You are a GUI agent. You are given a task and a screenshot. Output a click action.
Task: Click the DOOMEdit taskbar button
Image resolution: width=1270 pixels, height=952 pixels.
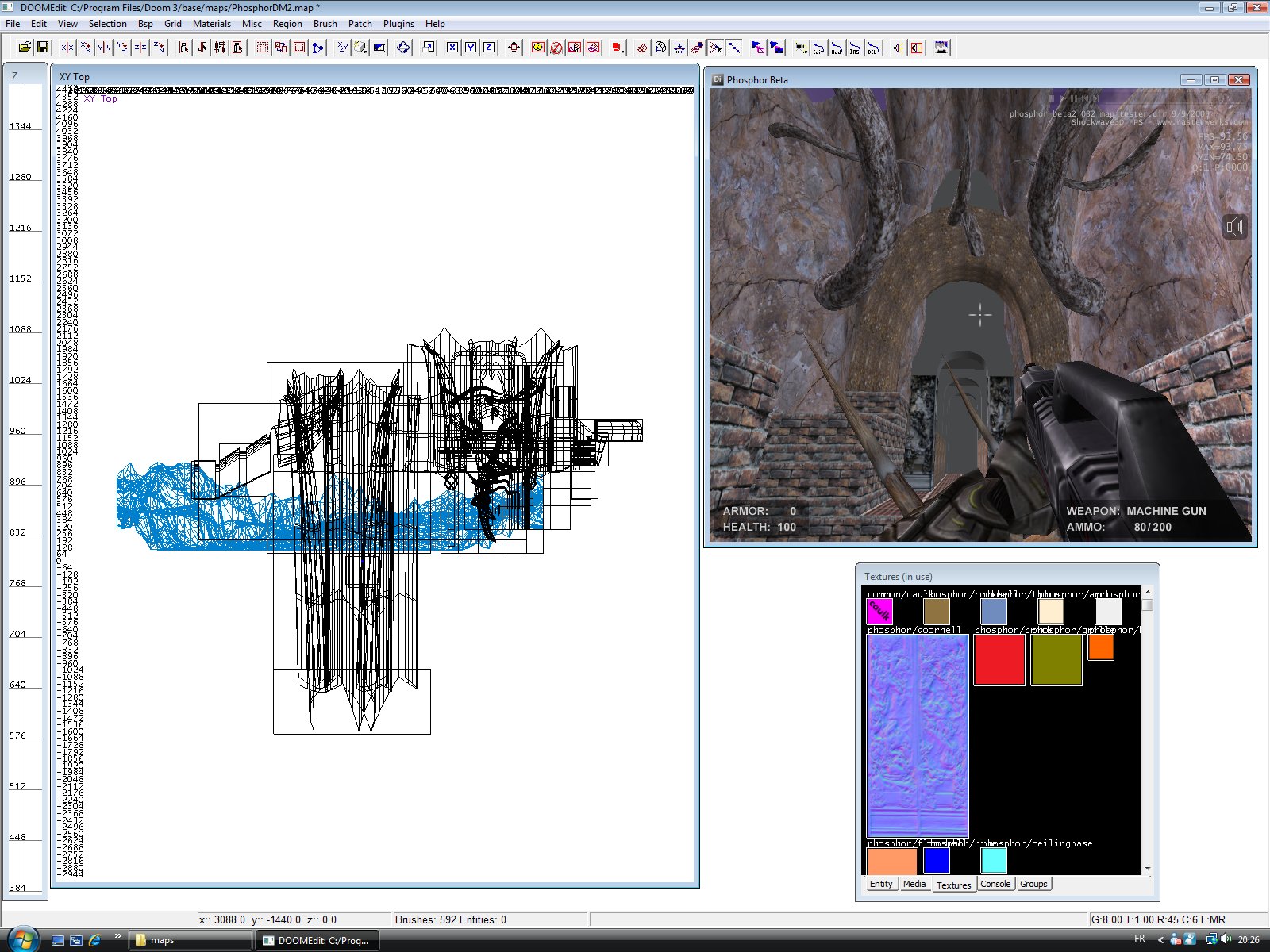pos(317,940)
